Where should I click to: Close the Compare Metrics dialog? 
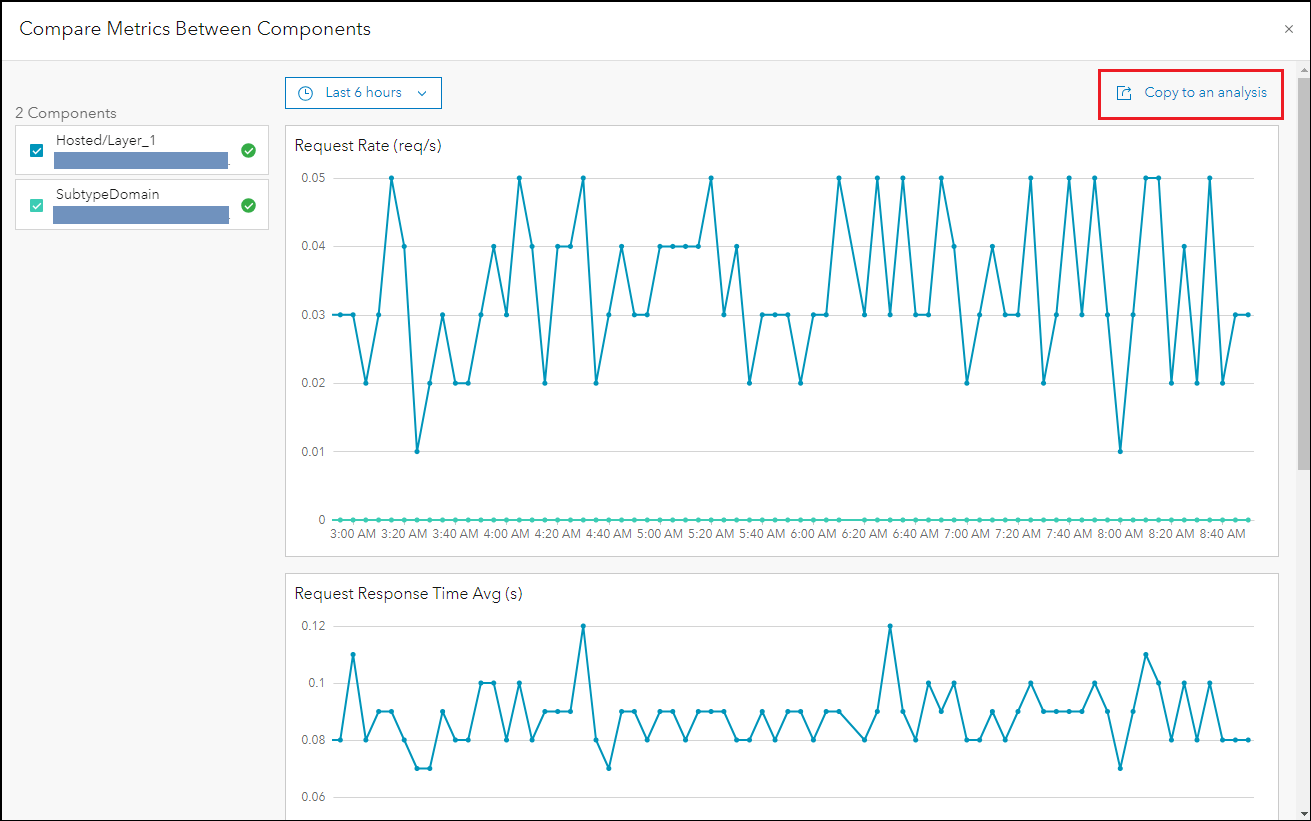pos(1289,29)
